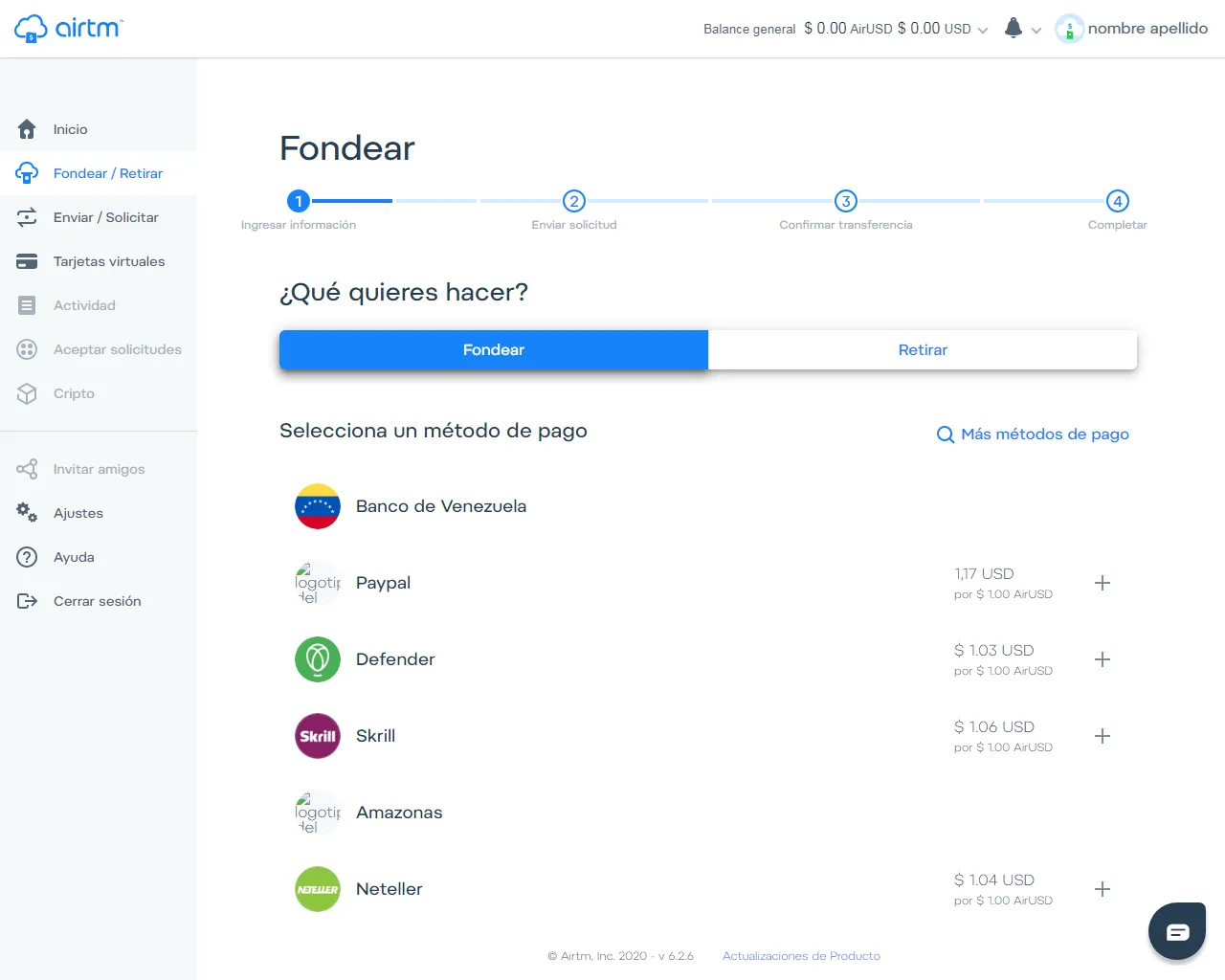Click the nombre apellido profile name
Viewport: 1225px width, 980px height.
point(1147,29)
